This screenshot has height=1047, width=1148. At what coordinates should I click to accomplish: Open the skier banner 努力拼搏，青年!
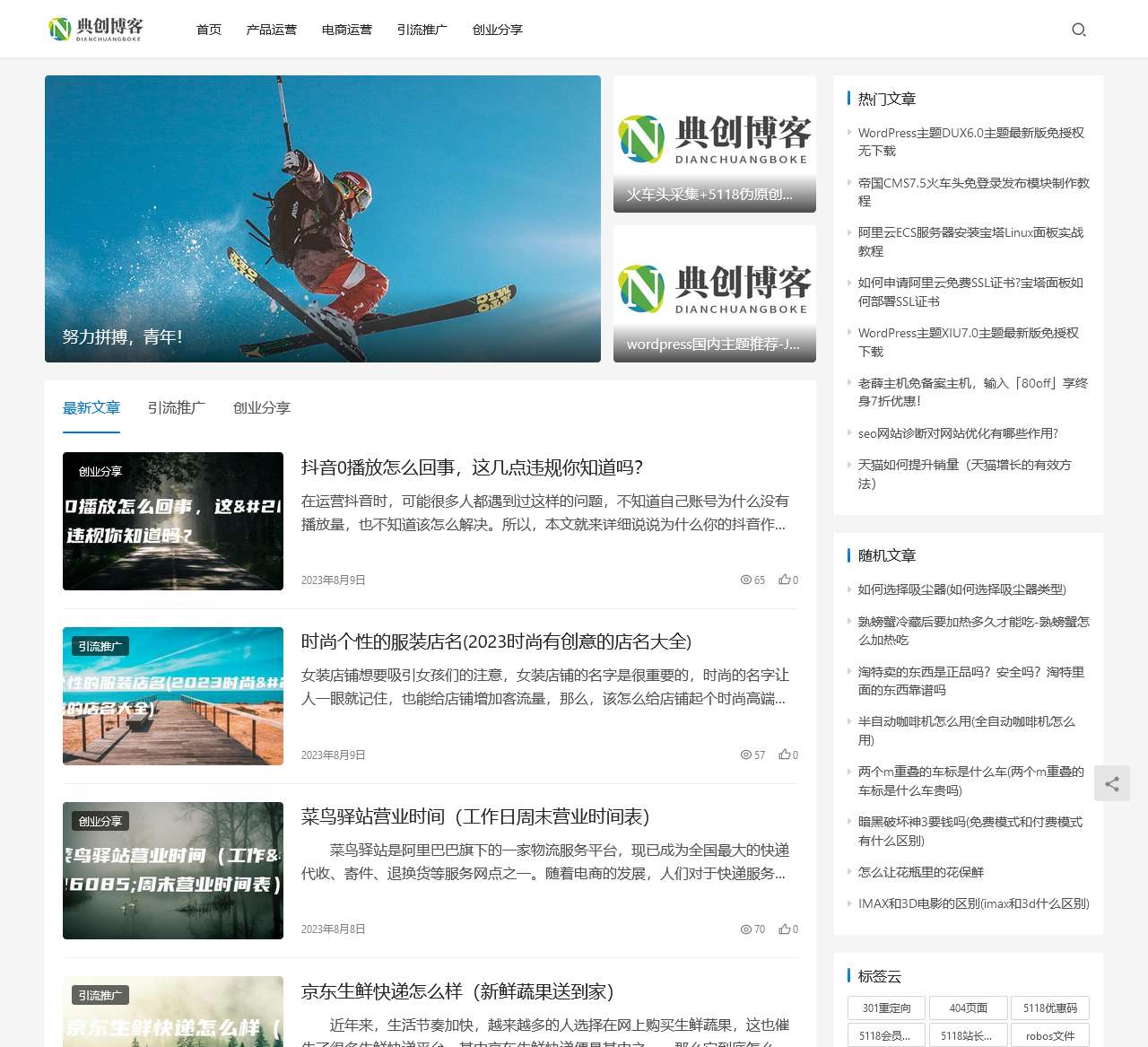click(323, 219)
